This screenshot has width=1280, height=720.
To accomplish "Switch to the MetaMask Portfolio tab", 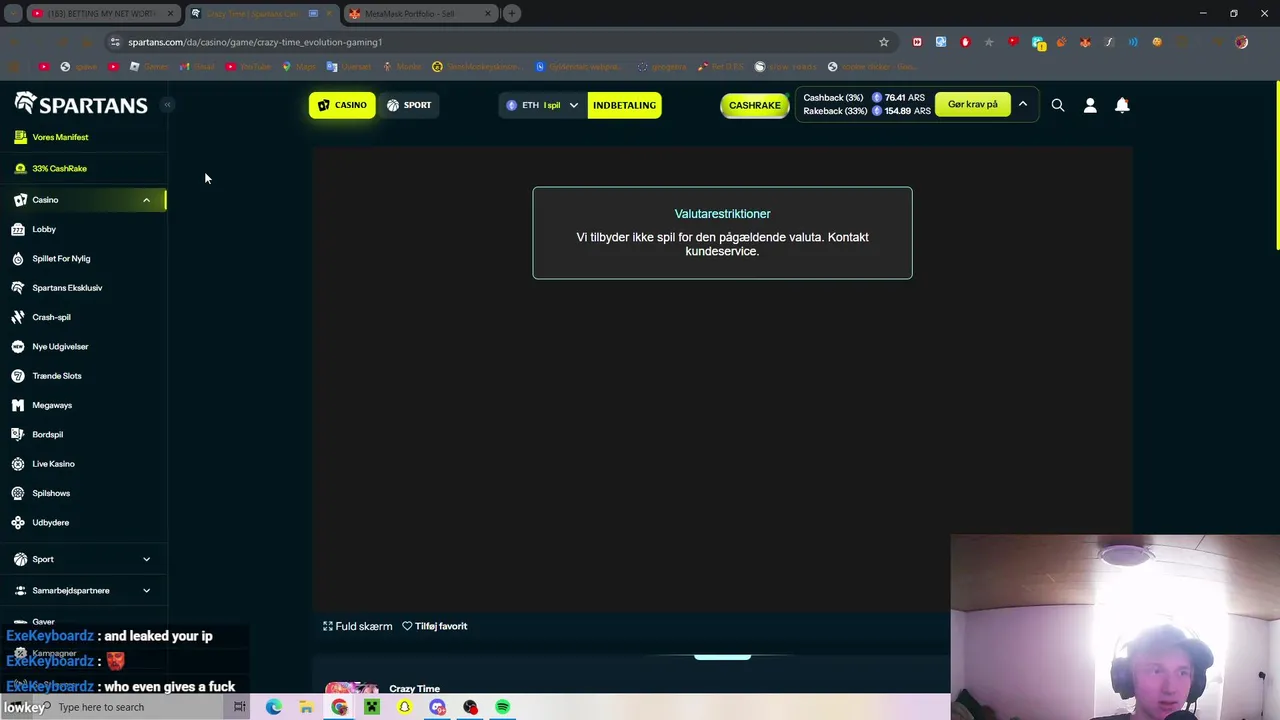I will click(421, 13).
